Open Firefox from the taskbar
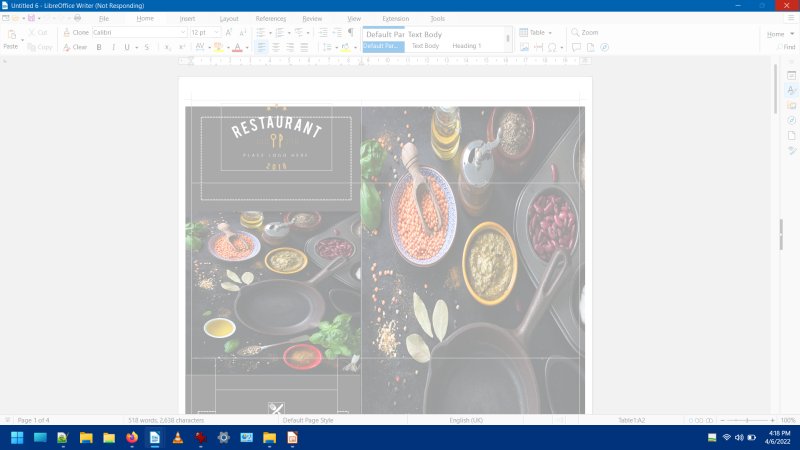 [x=132, y=438]
